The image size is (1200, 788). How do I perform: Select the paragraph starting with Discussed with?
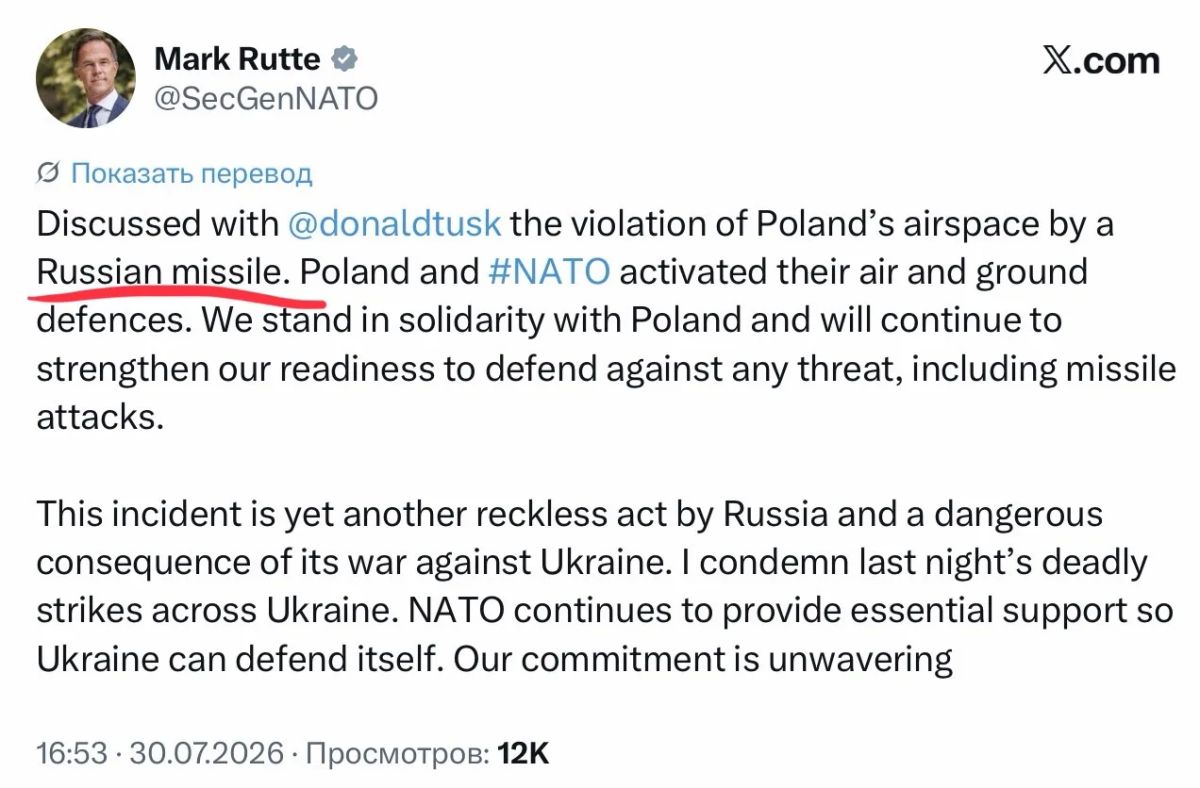tap(605, 319)
